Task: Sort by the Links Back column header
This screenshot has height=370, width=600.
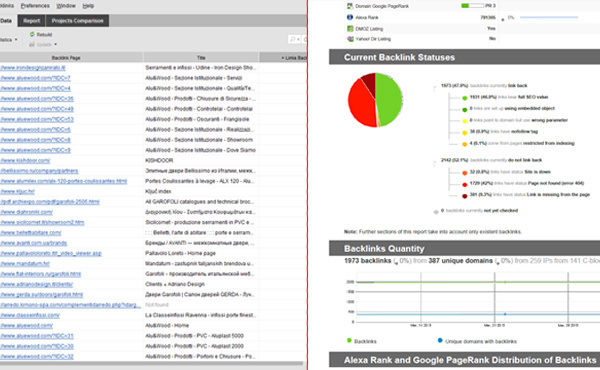Action: click(283, 58)
